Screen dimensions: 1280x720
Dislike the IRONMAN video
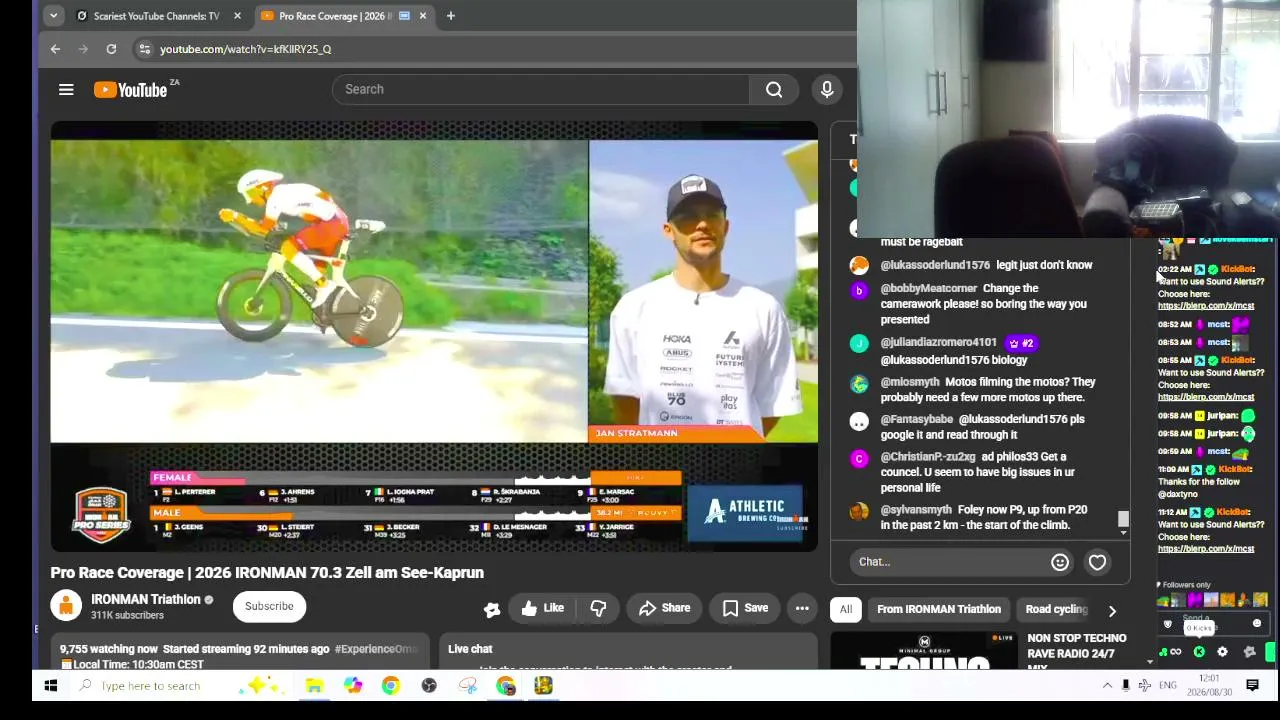coord(598,608)
